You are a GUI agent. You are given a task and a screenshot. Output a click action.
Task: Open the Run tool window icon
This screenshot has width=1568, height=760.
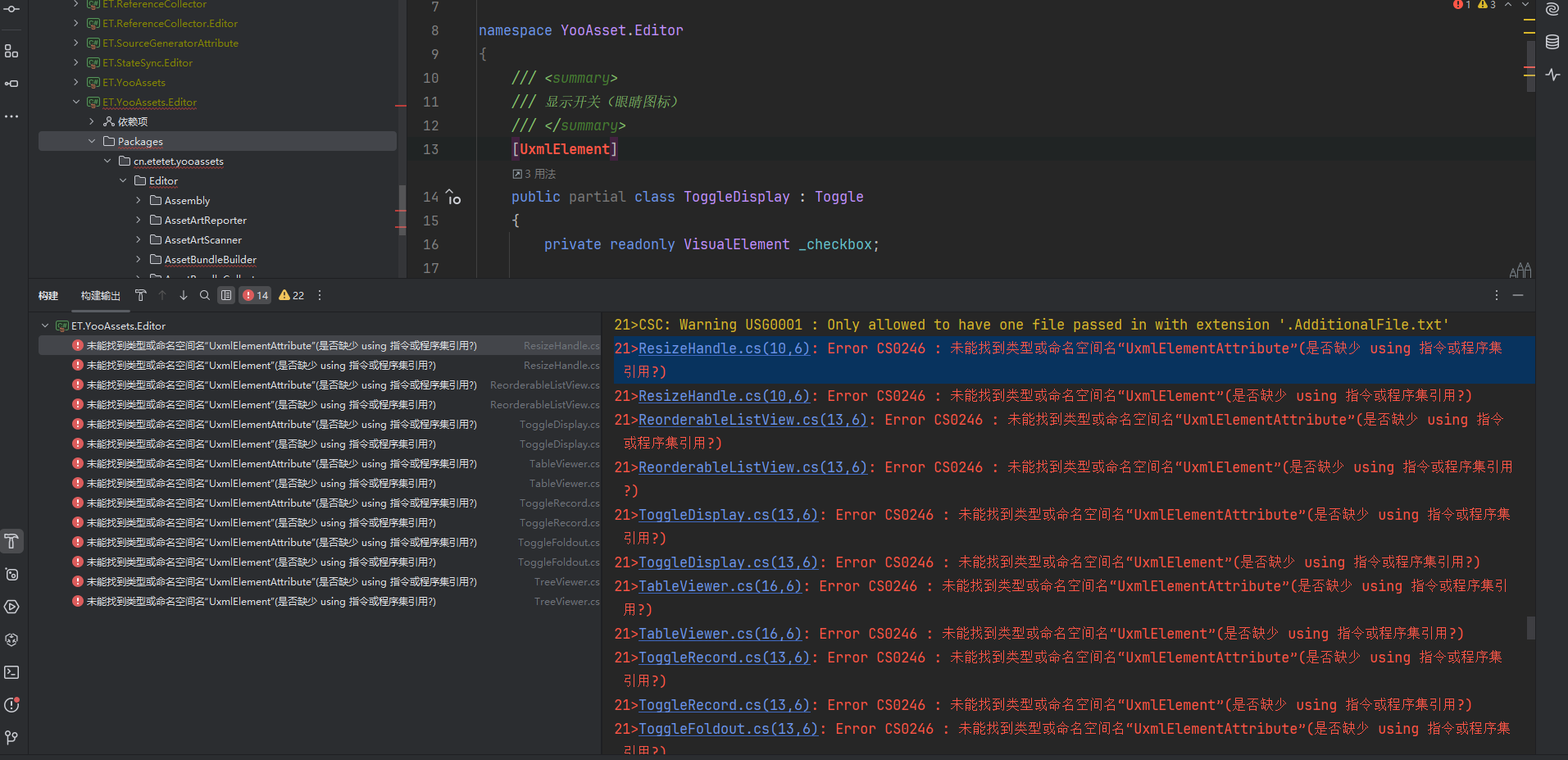11,607
